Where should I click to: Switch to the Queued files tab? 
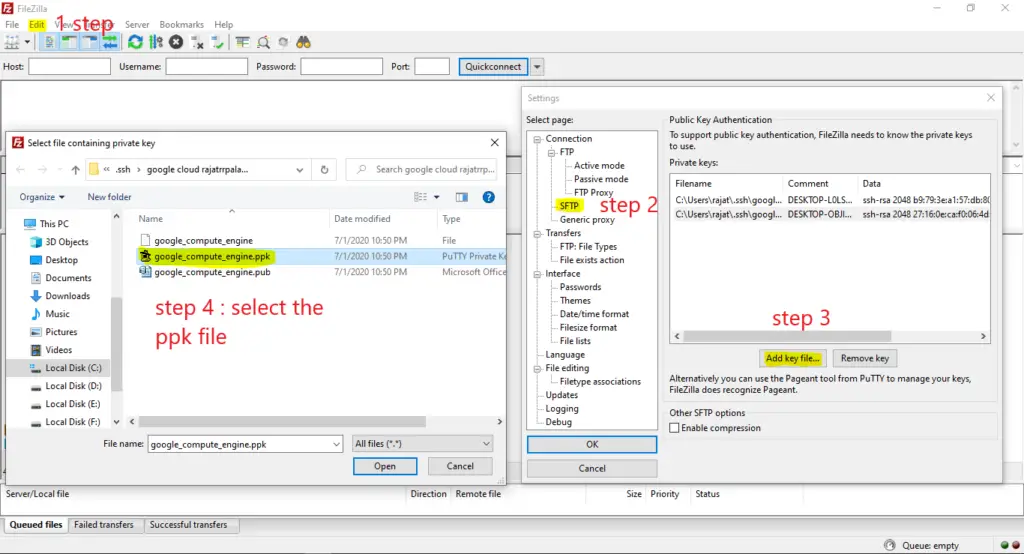[36, 525]
